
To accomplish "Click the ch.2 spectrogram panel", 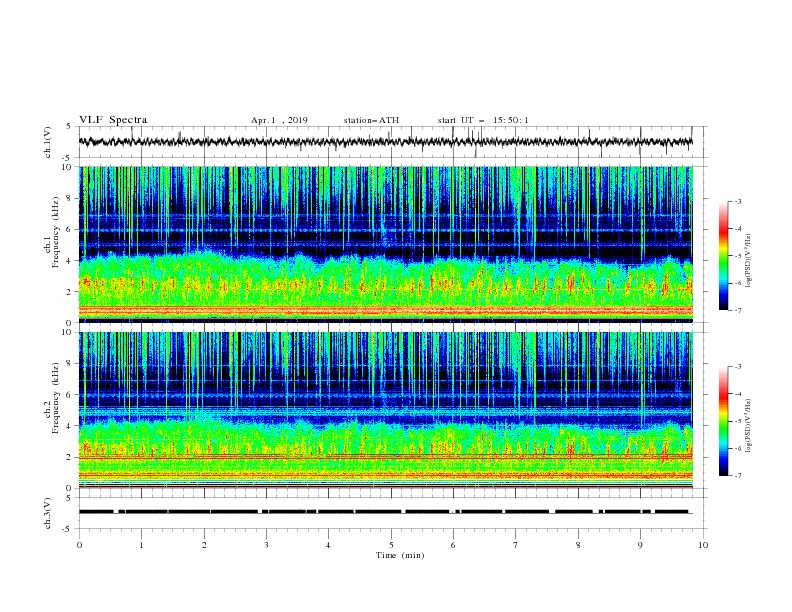I will 386,410.
